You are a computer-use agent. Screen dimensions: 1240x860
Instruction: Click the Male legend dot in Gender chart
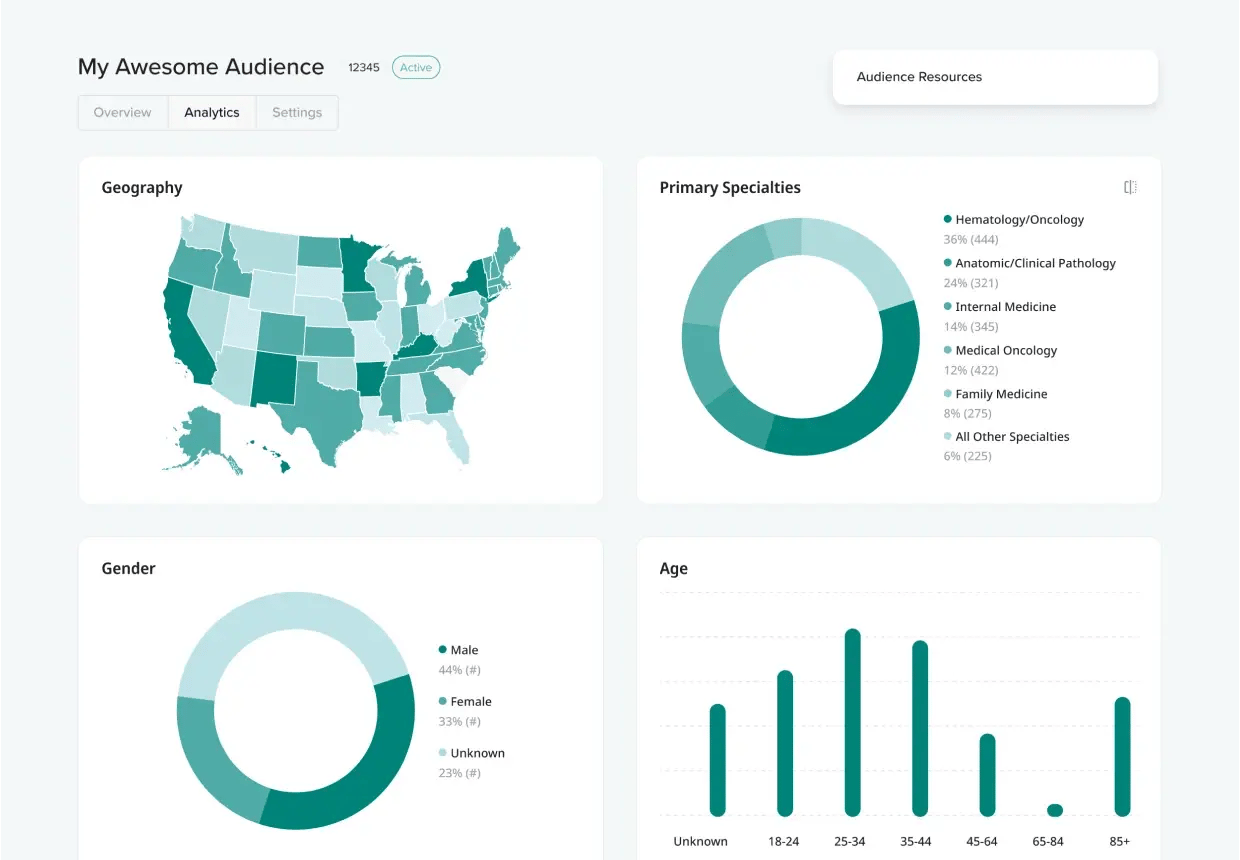(x=442, y=650)
